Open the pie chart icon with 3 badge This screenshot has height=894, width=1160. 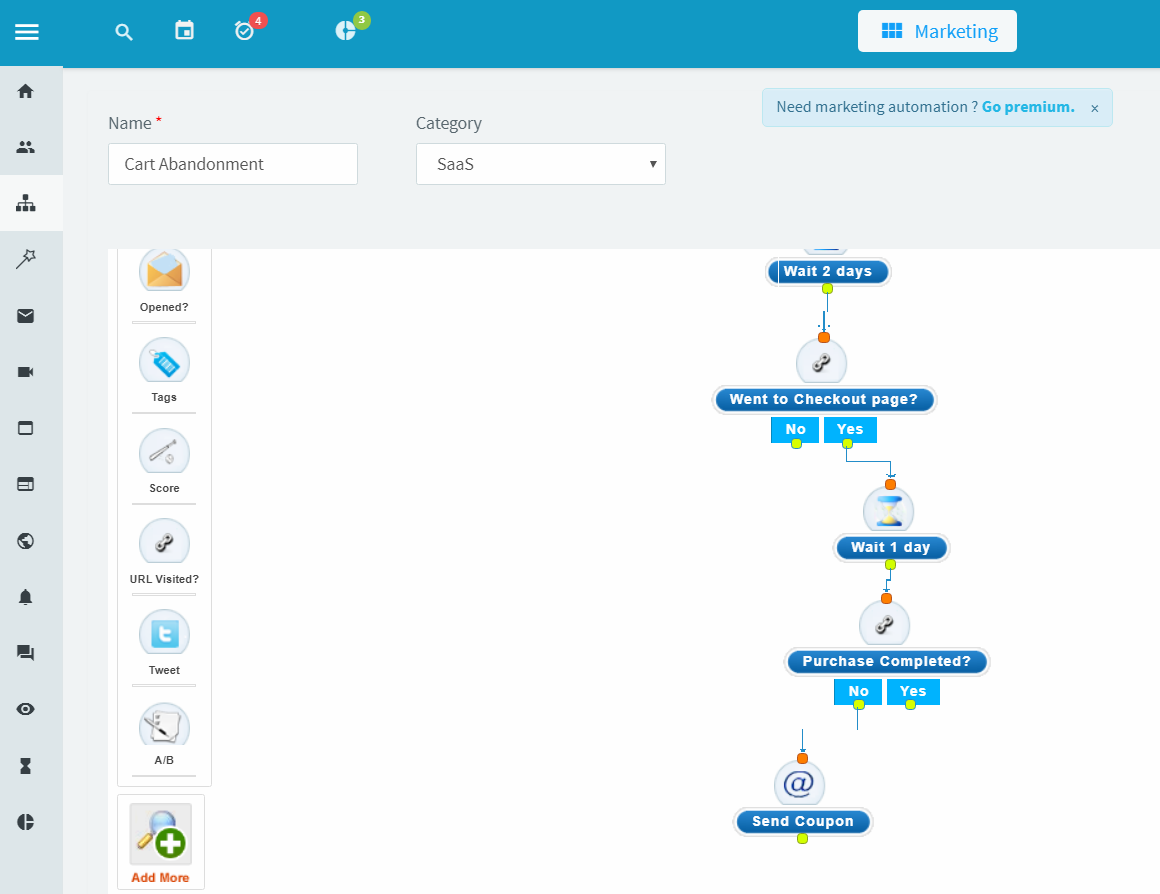pos(345,31)
